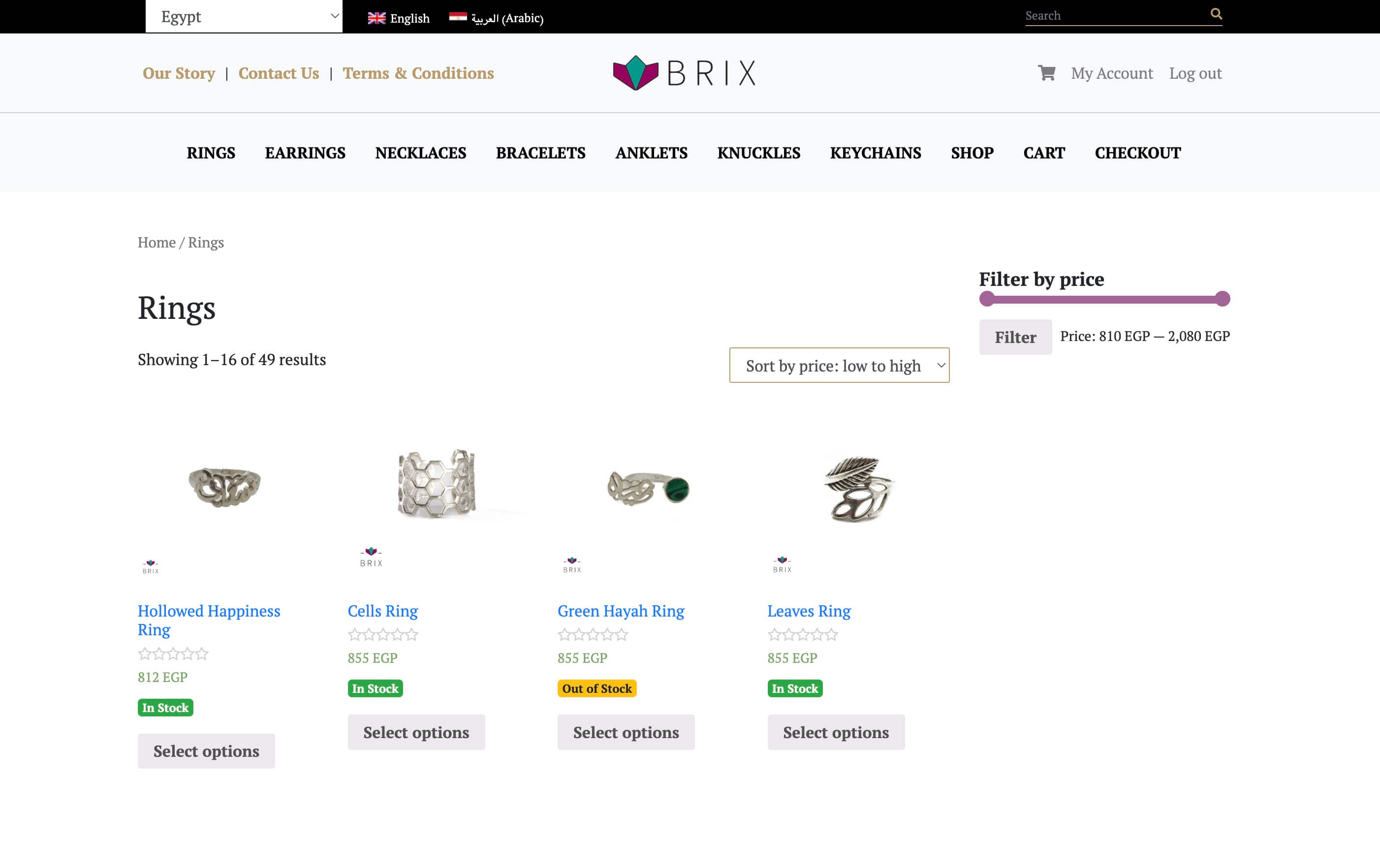Go to the NECKLACES category
Screen dimensions: 1380x868
pyautogui.click(x=420, y=153)
